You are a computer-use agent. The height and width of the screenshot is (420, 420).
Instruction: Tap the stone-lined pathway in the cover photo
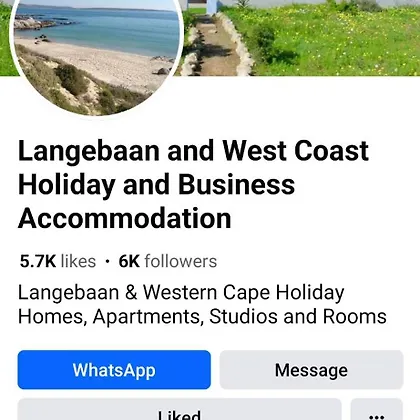coord(217,43)
